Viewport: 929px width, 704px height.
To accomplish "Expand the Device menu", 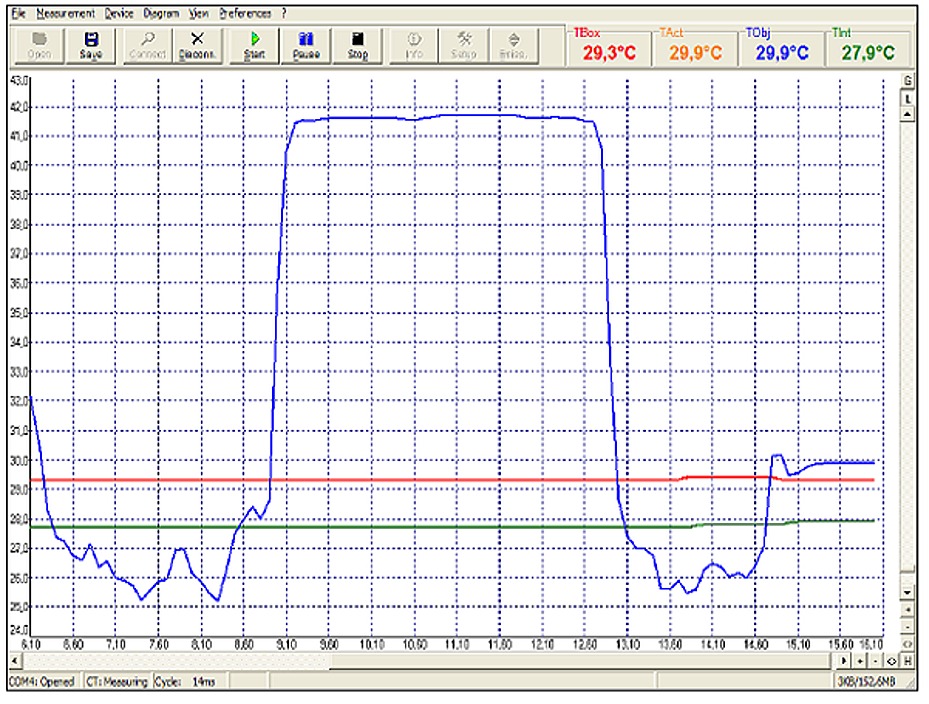I will 118,14.
